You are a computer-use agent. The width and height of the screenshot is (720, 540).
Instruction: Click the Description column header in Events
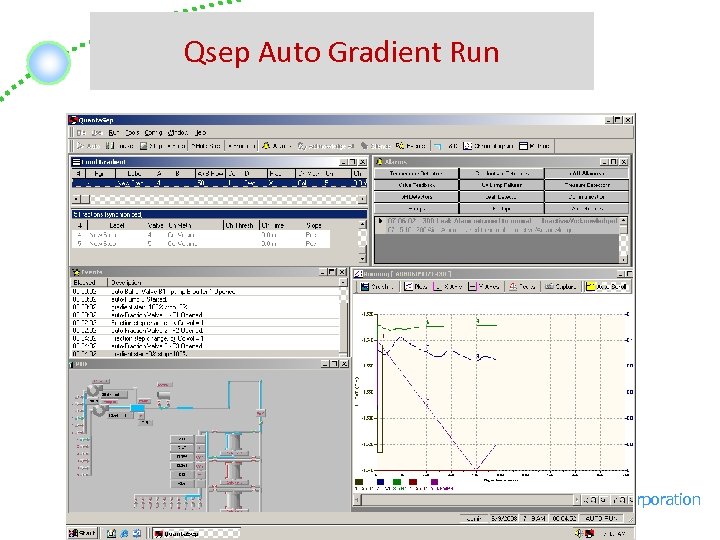tap(126, 282)
